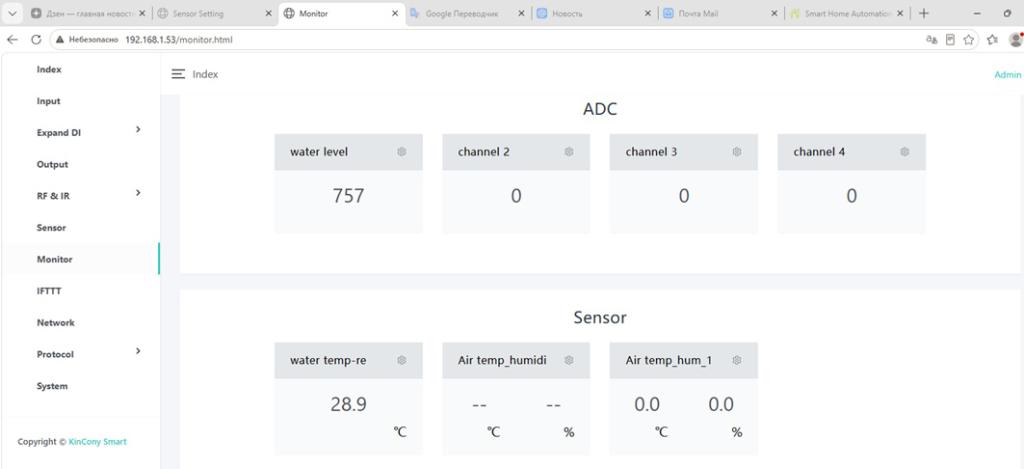Open water temp-re sensor gear settings

click(402, 360)
